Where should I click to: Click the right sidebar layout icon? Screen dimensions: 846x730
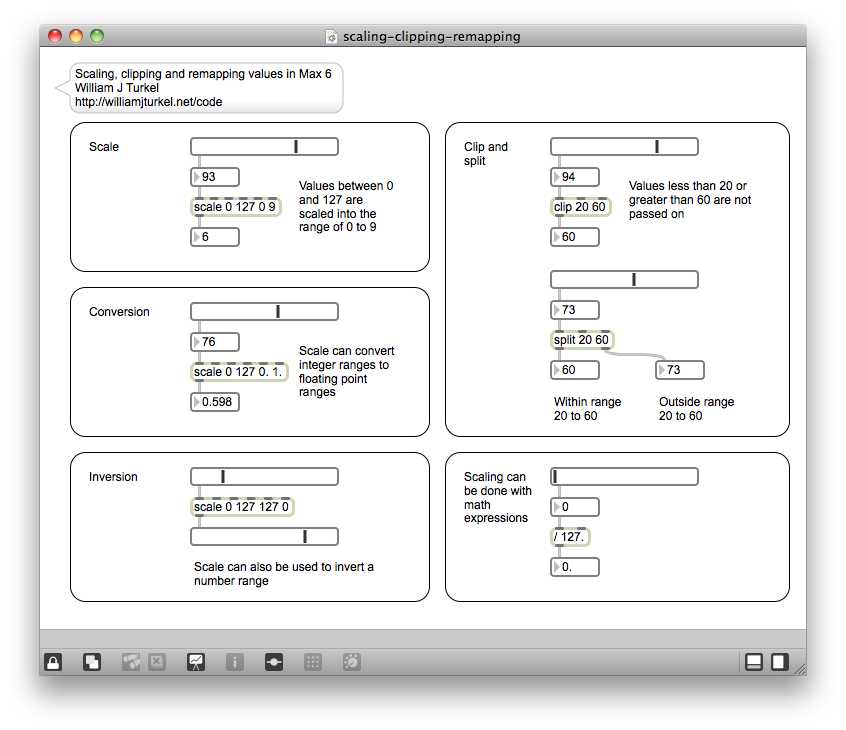779,661
